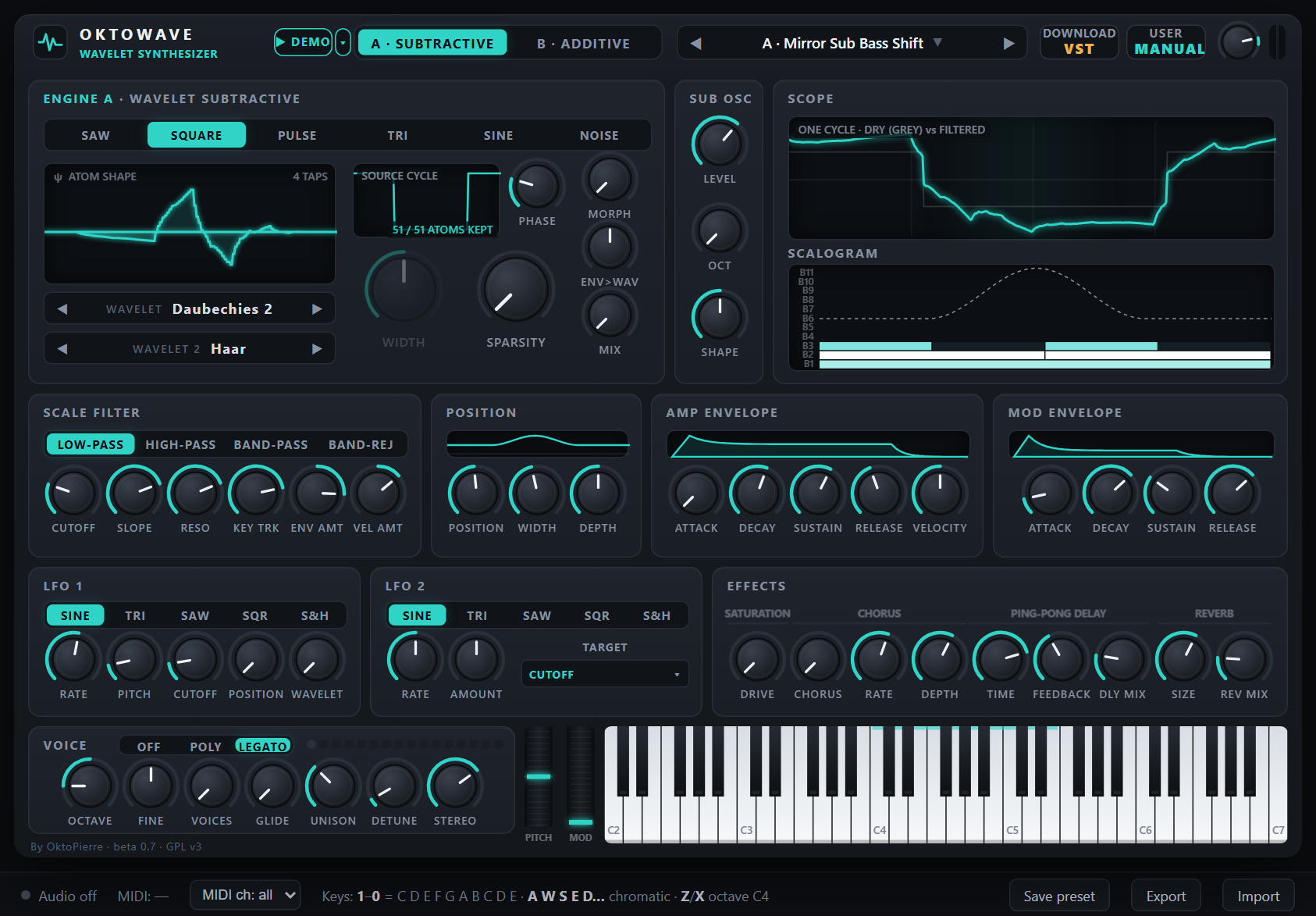This screenshot has width=1316, height=916.
Task: Click the Unison knob in Voice
Action: tap(333, 786)
